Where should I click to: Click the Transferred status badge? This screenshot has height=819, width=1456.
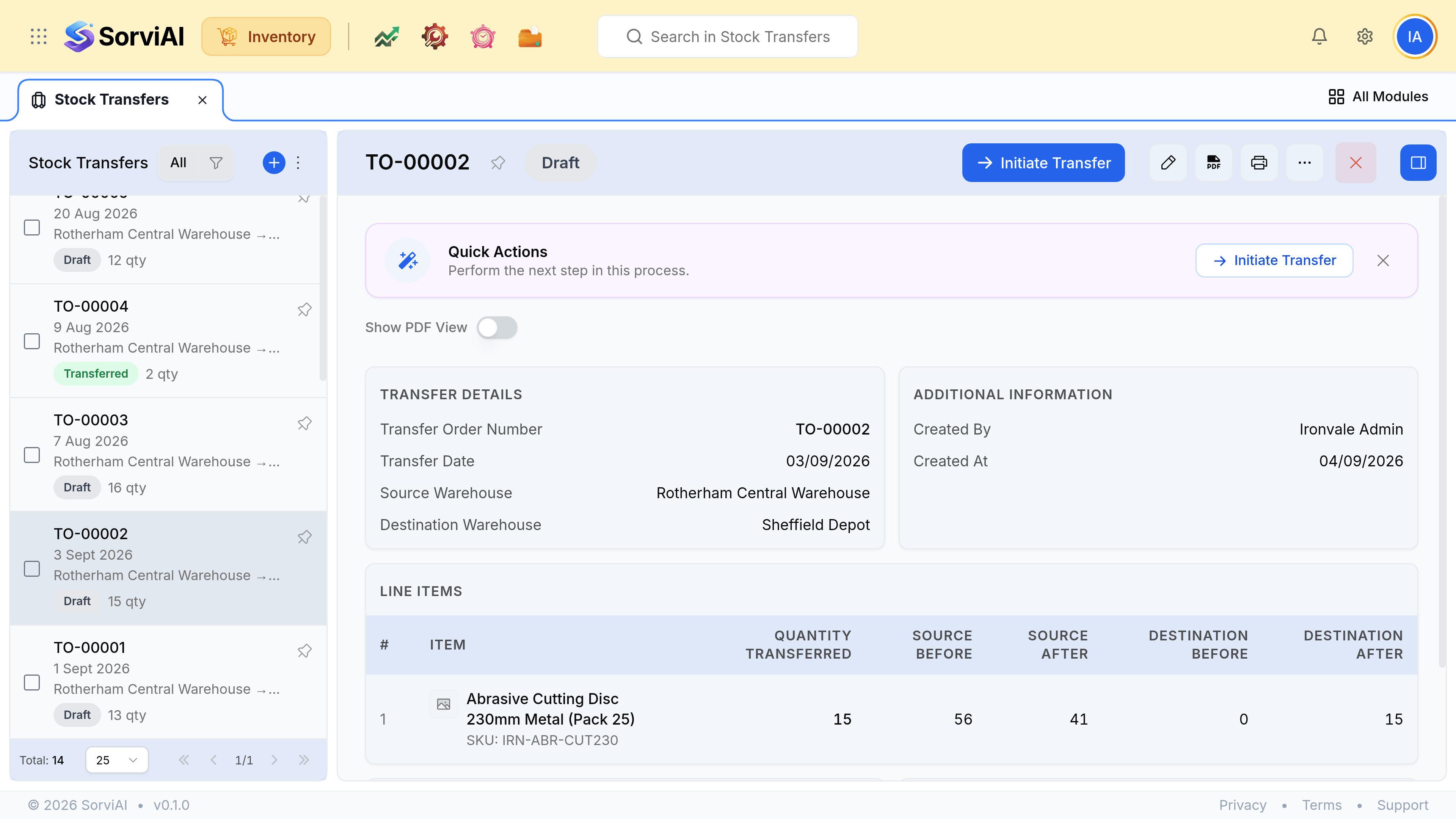96,373
